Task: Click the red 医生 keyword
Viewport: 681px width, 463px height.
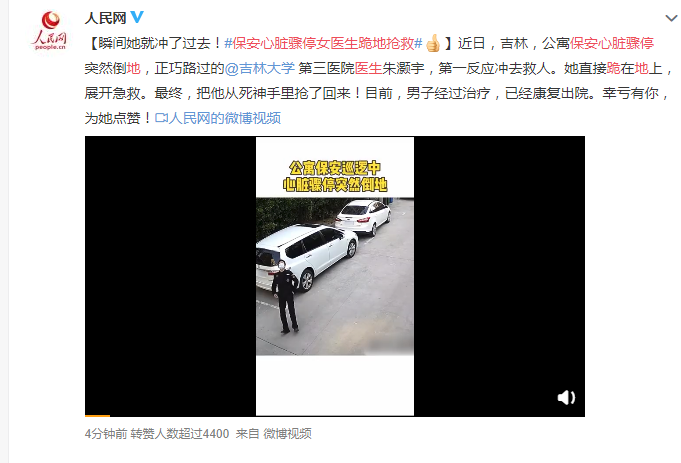Action: pos(369,68)
